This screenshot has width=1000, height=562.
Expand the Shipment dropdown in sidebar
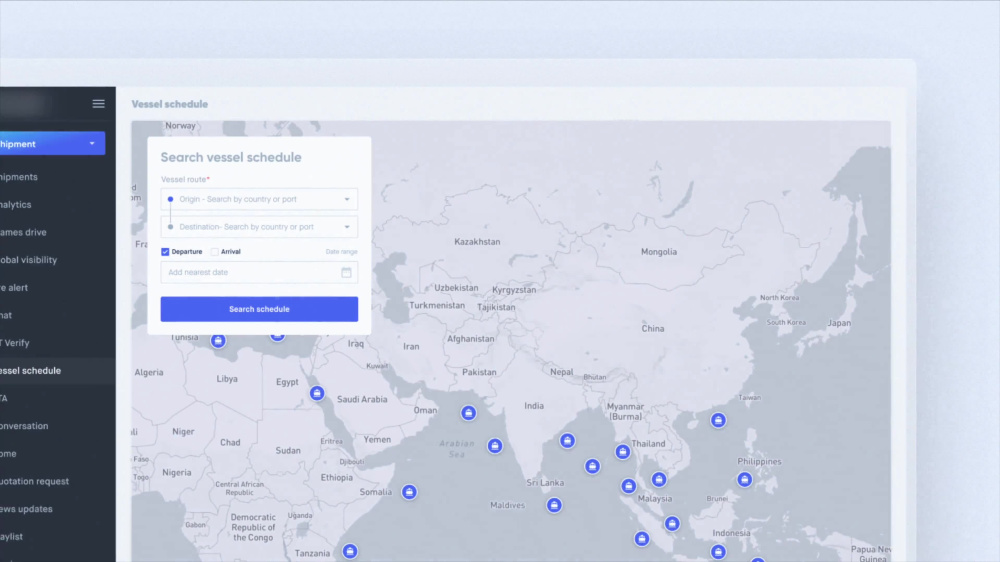click(52, 144)
